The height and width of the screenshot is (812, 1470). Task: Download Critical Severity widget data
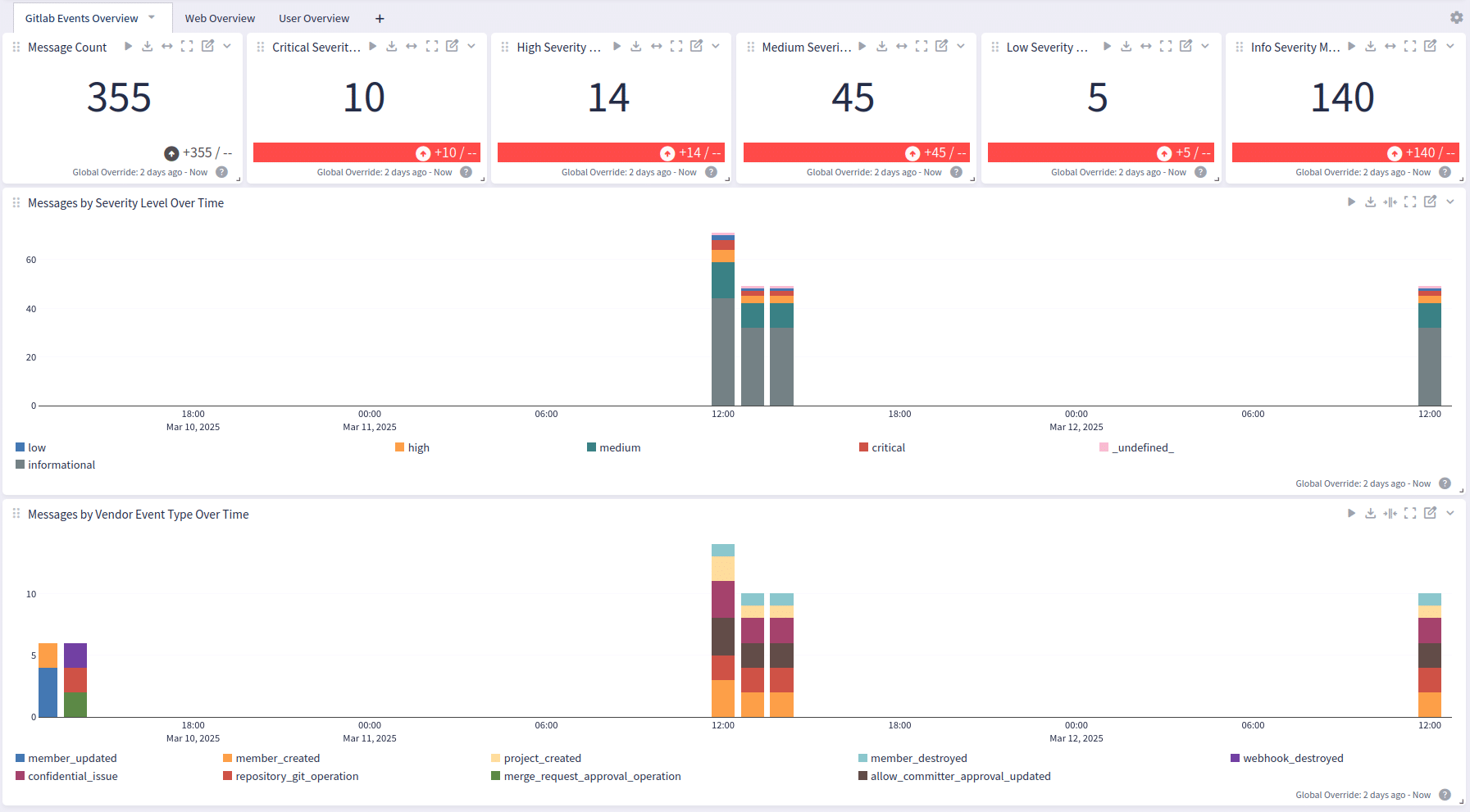[x=392, y=47]
